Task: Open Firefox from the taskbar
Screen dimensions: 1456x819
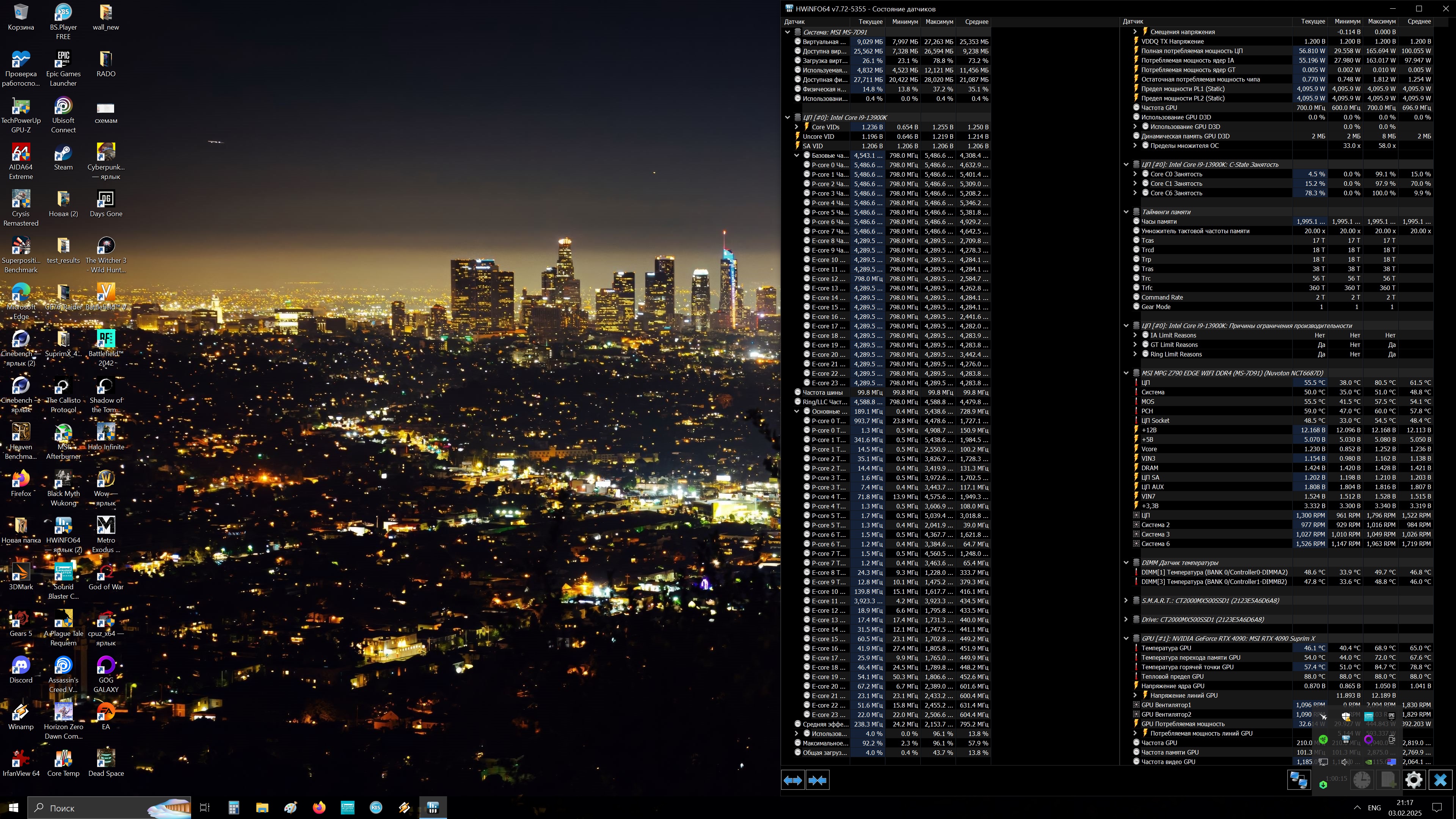Action: 319,808
